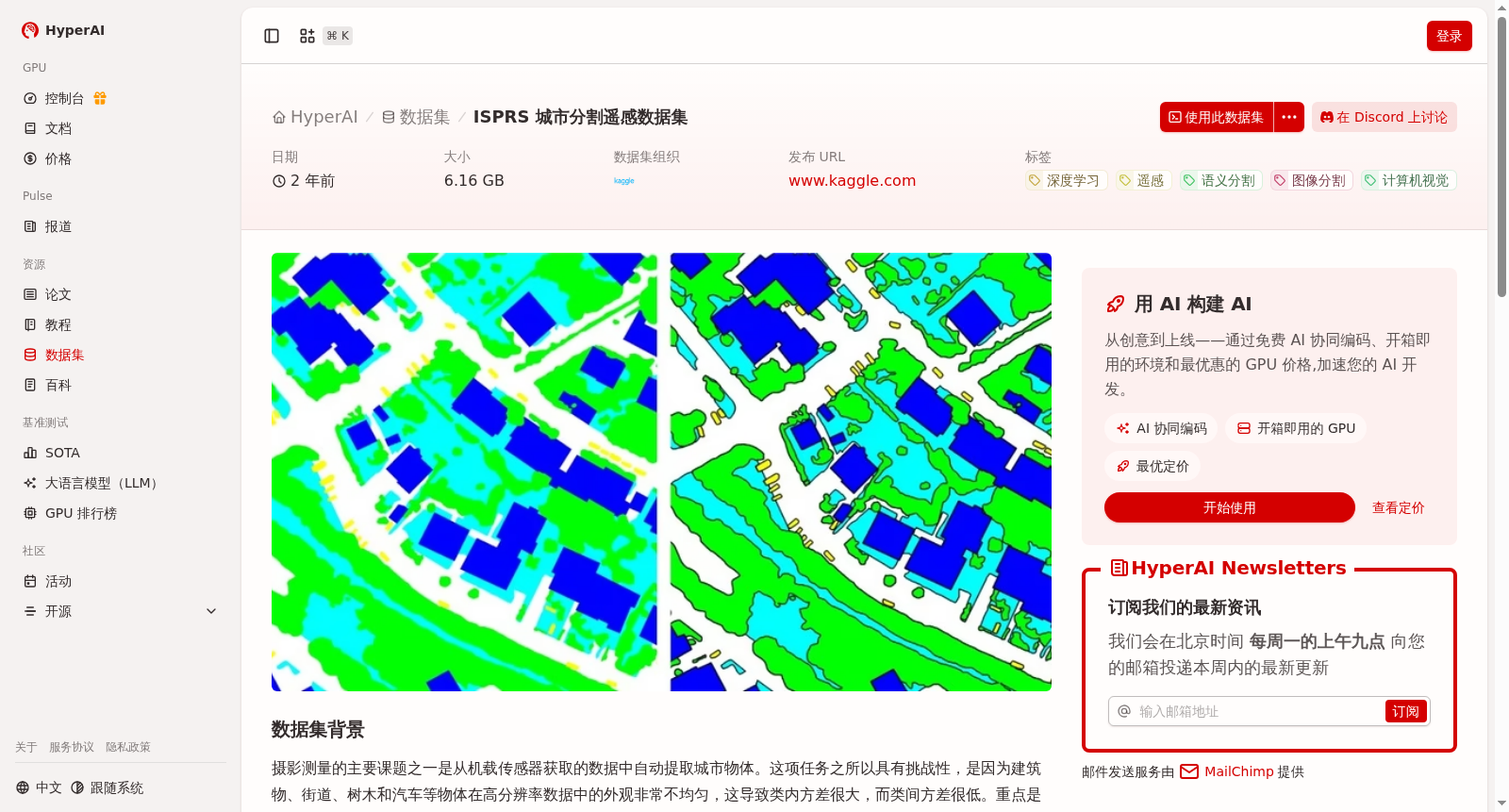Click the gift icon beside 控制台
The image size is (1509, 812).
pyautogui.click(x=100, y=98)
